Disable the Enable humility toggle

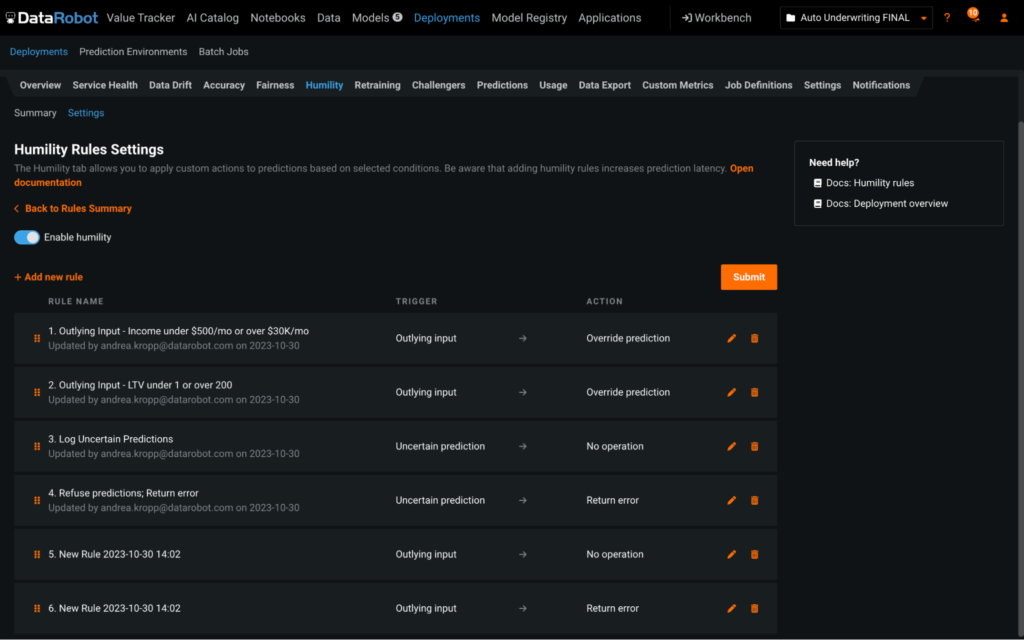pos(27,238)
